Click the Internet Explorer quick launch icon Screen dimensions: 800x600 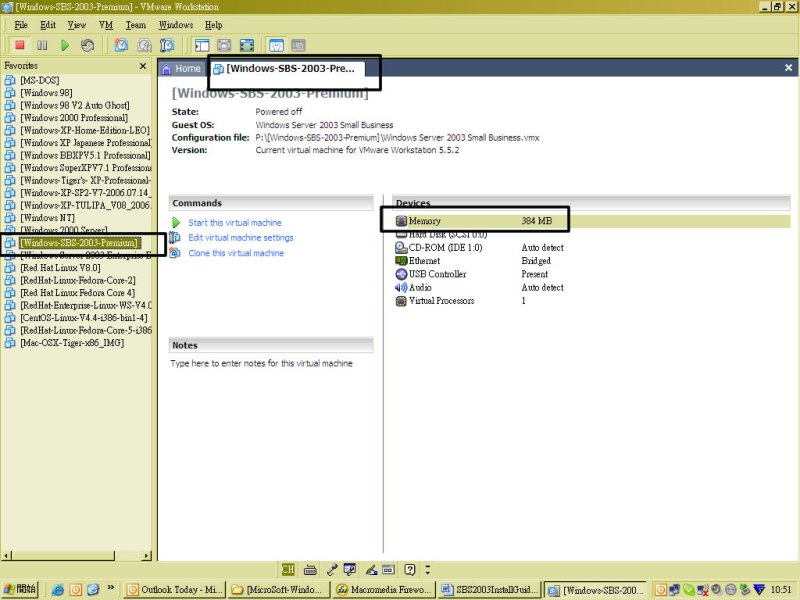point(58,590)
